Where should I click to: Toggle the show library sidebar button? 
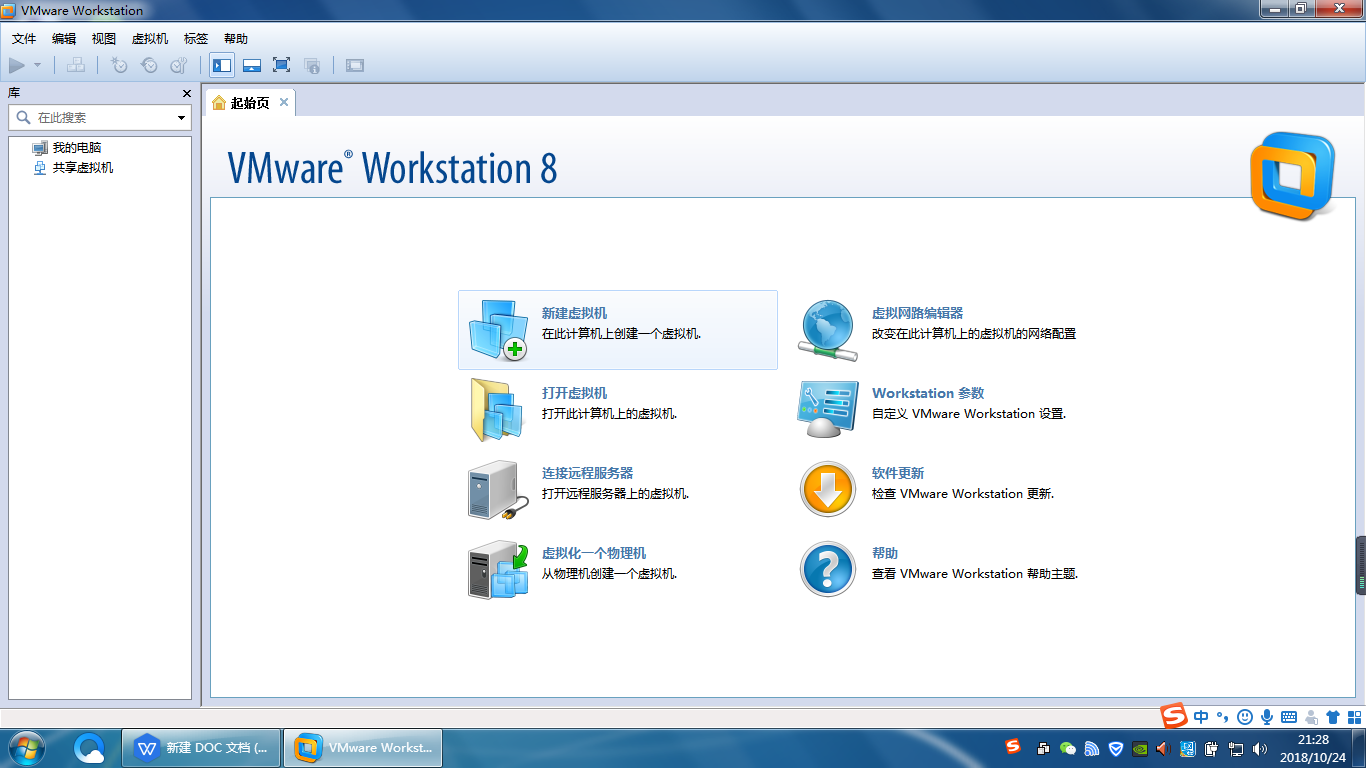pyautogui.click(x=222, y=65)
